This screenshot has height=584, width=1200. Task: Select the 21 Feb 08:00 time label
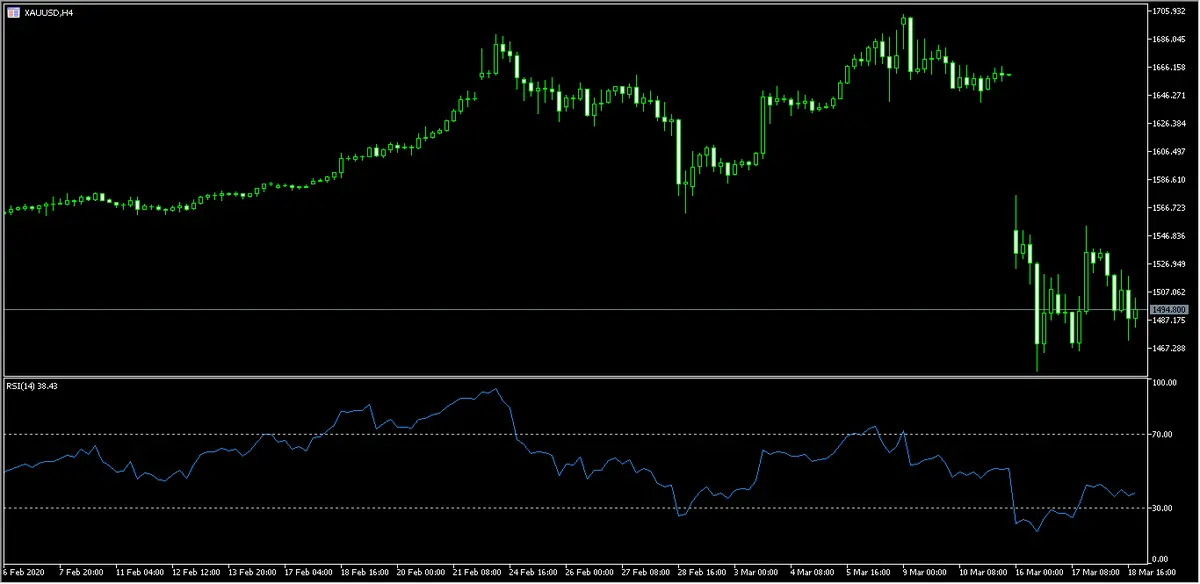[x=475, y=573]
